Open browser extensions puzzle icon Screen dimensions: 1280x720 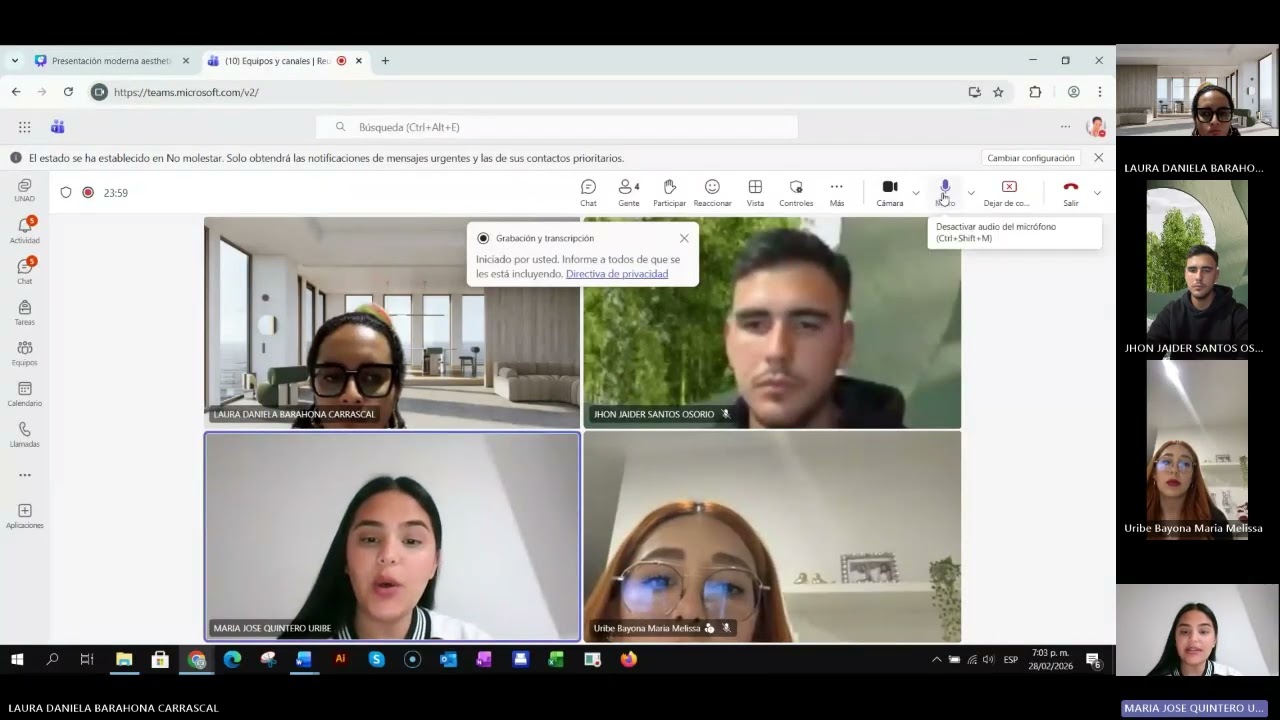1035,92
